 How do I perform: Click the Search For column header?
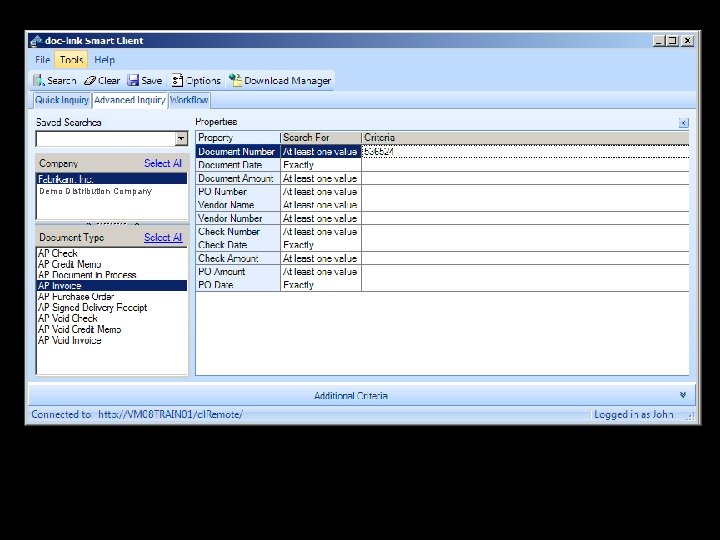pyautogui.click(x=321, y=137)
